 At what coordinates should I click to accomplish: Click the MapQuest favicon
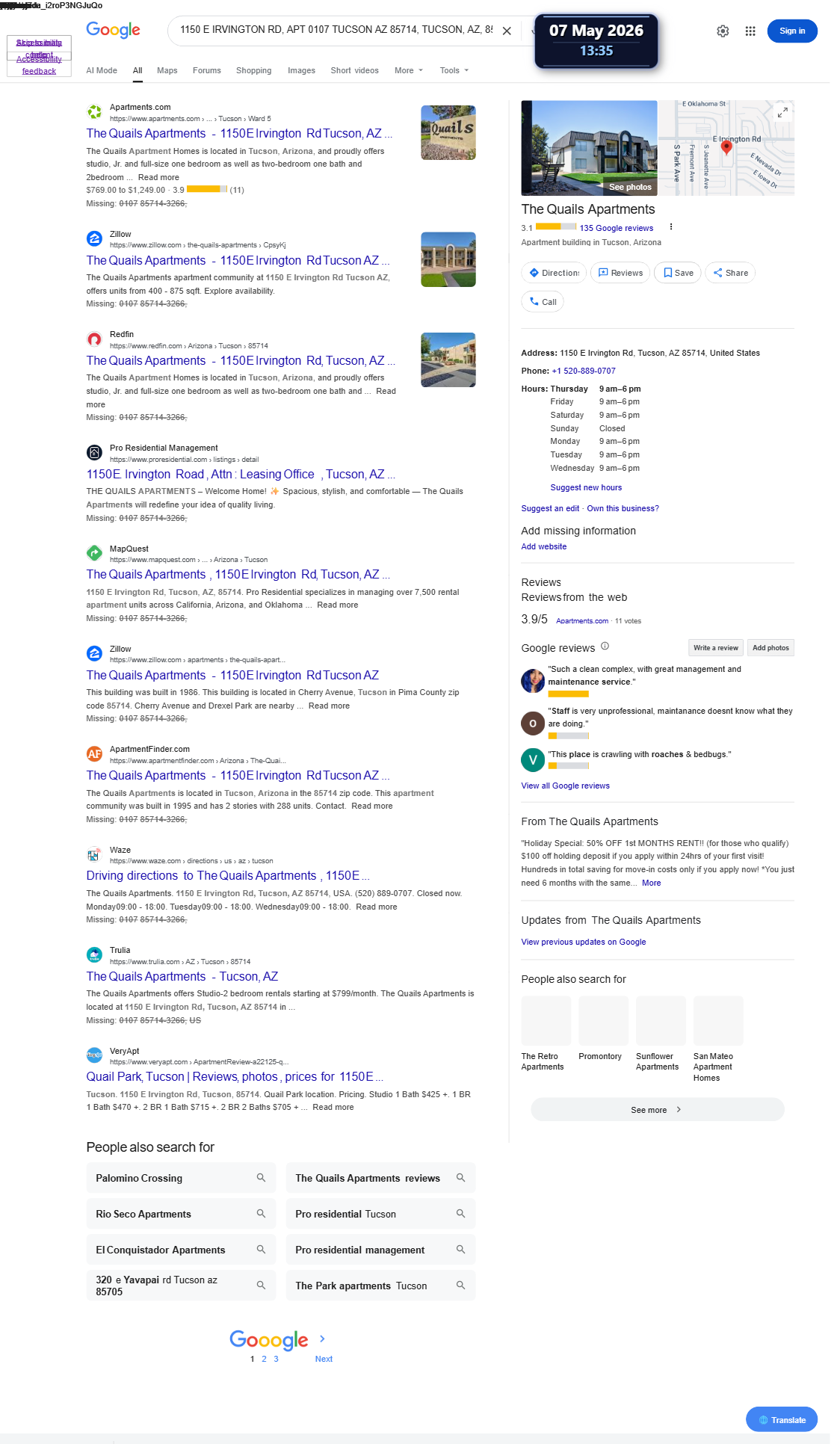click(x=94, y=553)
